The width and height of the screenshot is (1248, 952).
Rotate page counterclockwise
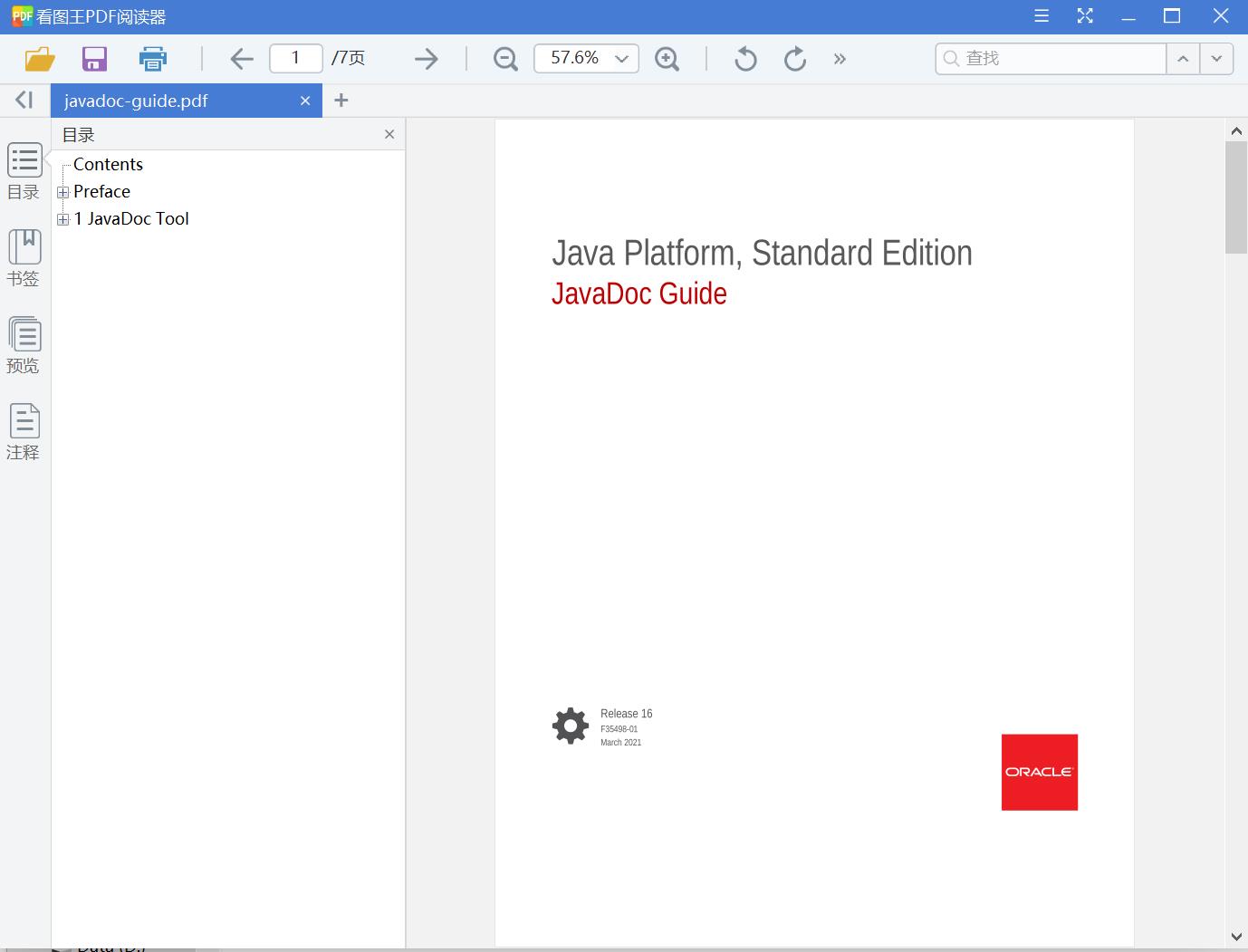pos(745,59)
